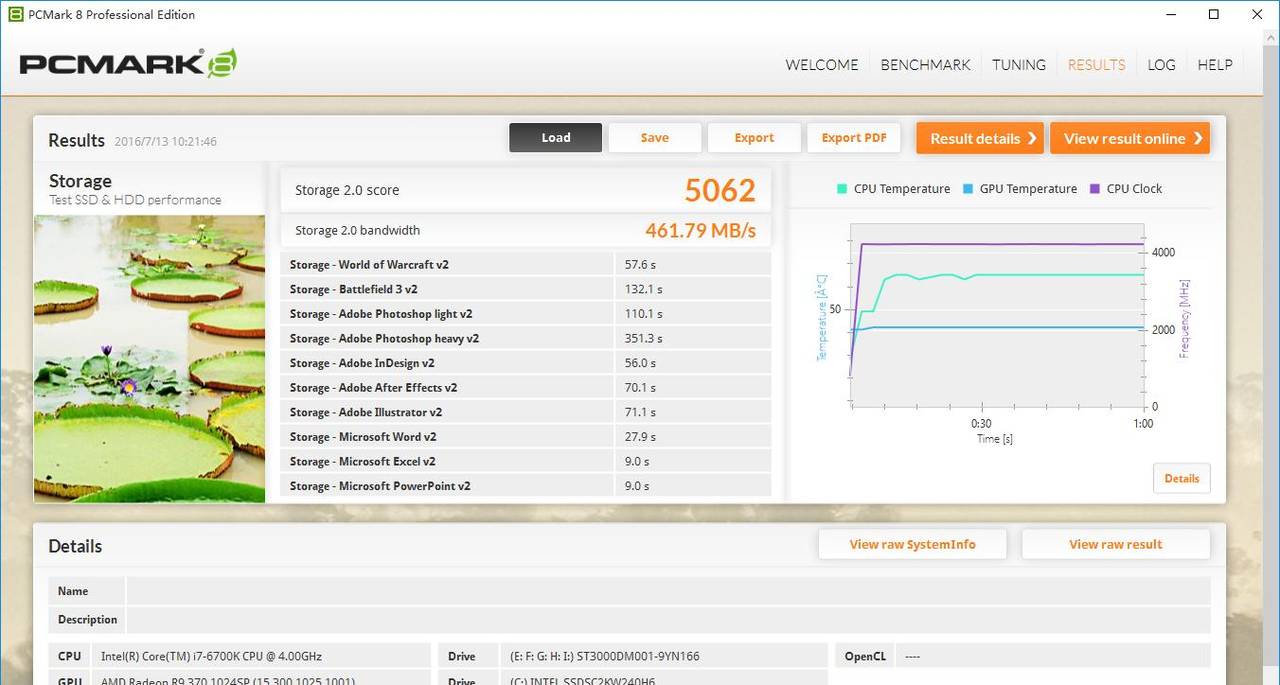This screenshot has height=685, width=1280.
Task: Click View raw SystemInfo
Action: pos(912,545)
